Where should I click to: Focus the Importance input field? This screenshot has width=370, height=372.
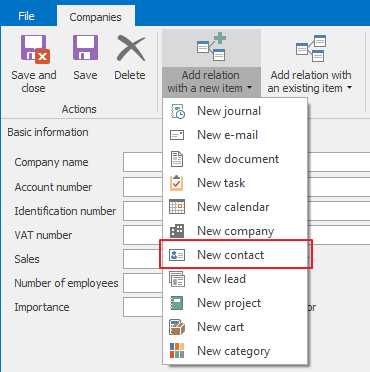[x=143, y=307]
